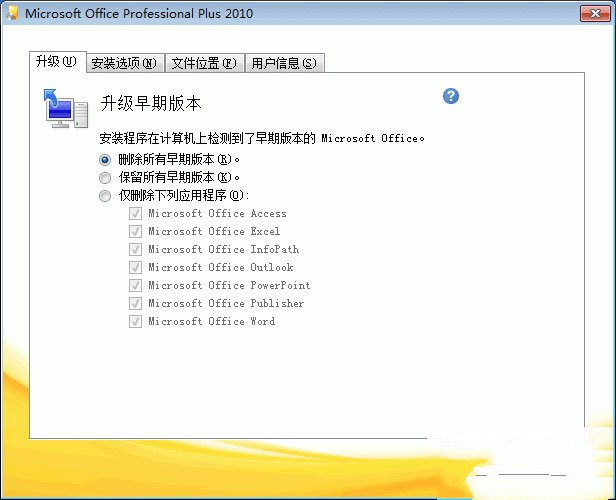Viewport: 616px width, 500px height.
Task: Click the title Microsoft Office Professional Plus 2010
Action: 139,13
